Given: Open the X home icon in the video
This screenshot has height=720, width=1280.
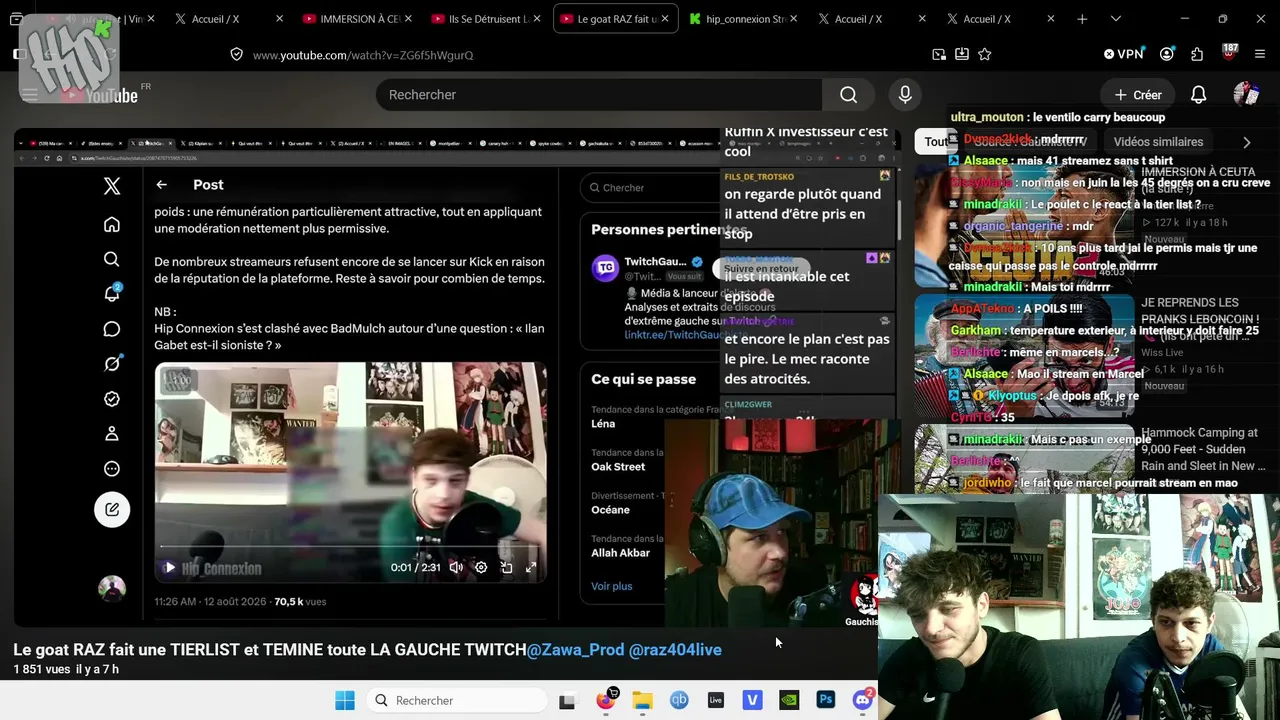Looking at the screenshot, I should [112, 224].
